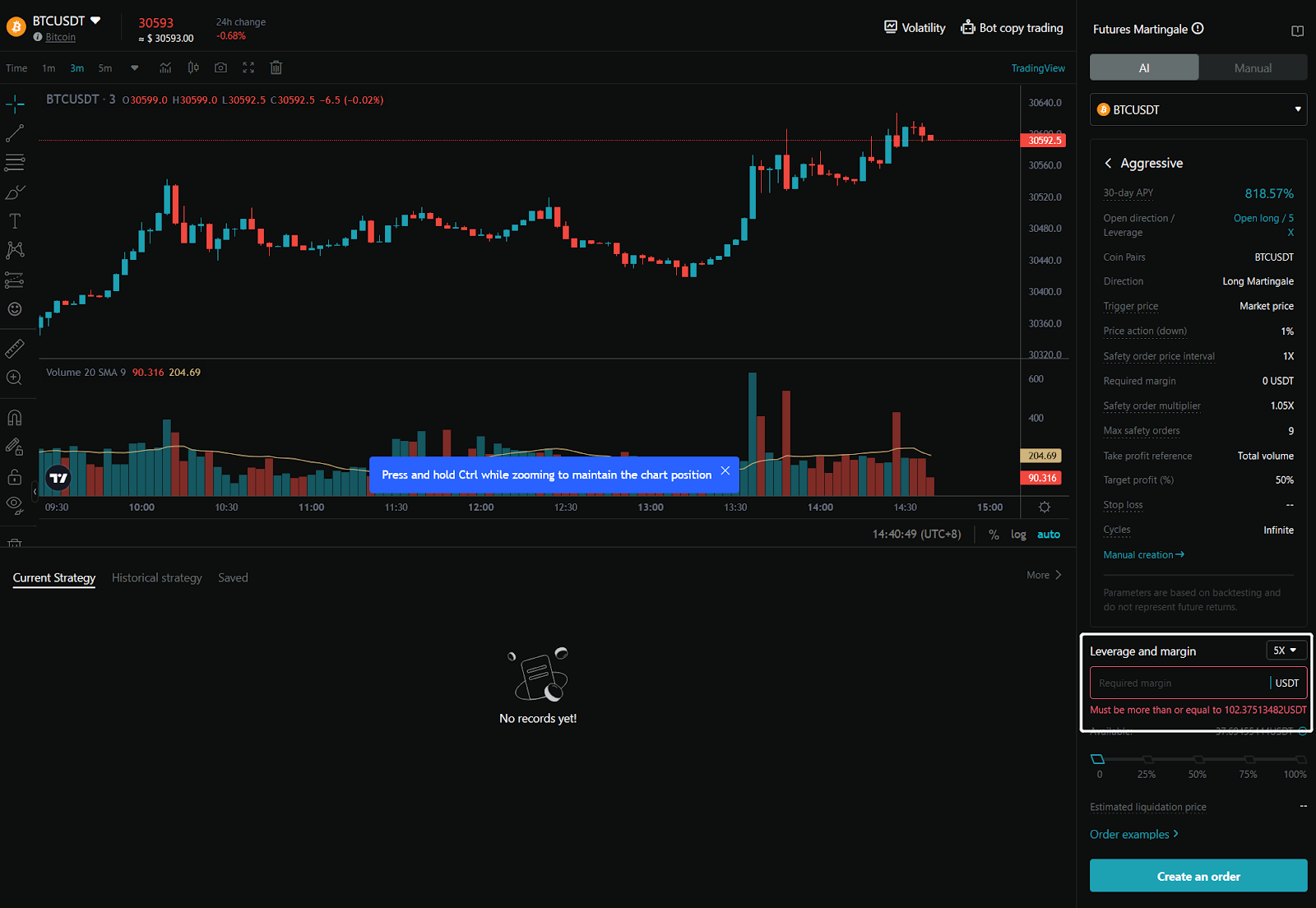
Task: Open the Historical strategy tab
Action: pos(157,577)
